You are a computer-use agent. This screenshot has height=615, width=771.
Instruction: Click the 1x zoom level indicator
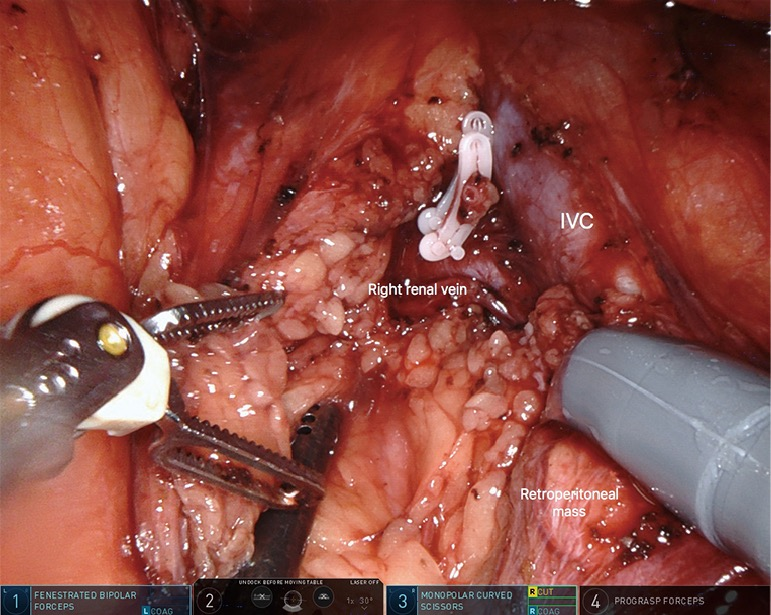tap(351, 601)
